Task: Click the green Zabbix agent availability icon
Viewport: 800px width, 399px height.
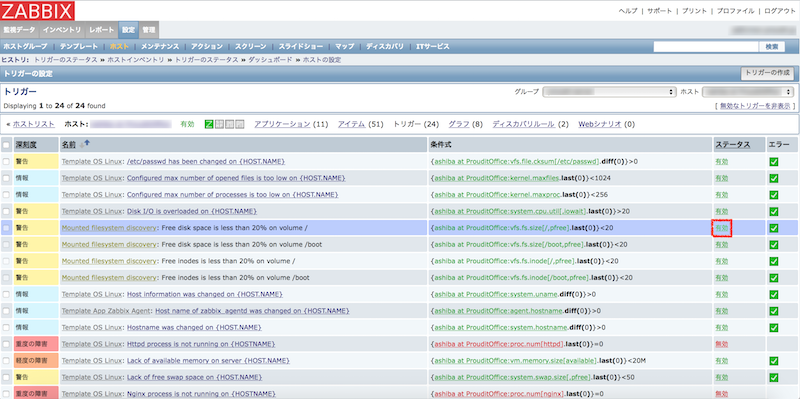Action: (x=209, y=124)
